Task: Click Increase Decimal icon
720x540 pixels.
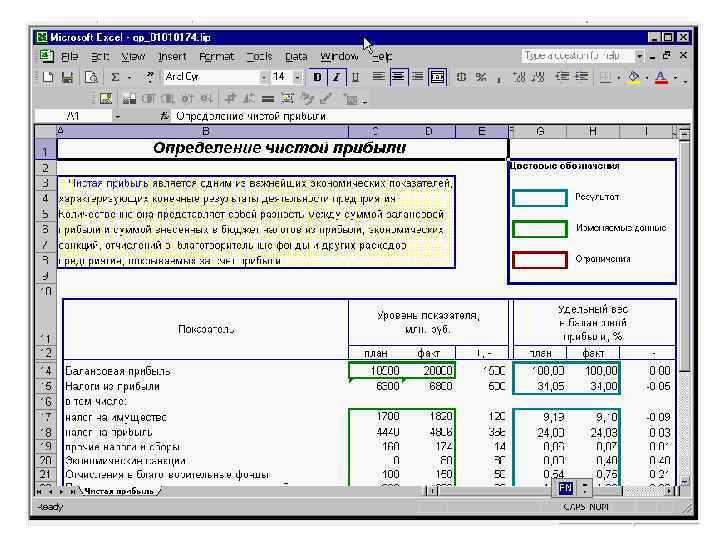Action: (x=519, y=77)
